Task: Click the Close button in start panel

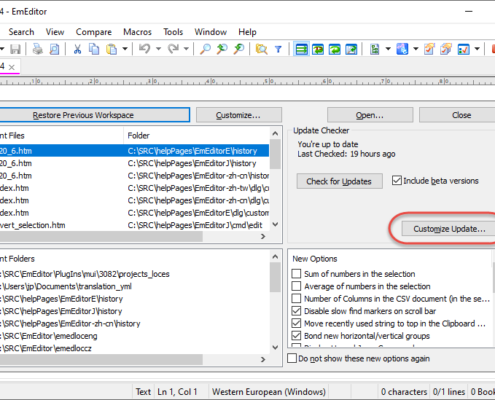Action: [457, 115]
